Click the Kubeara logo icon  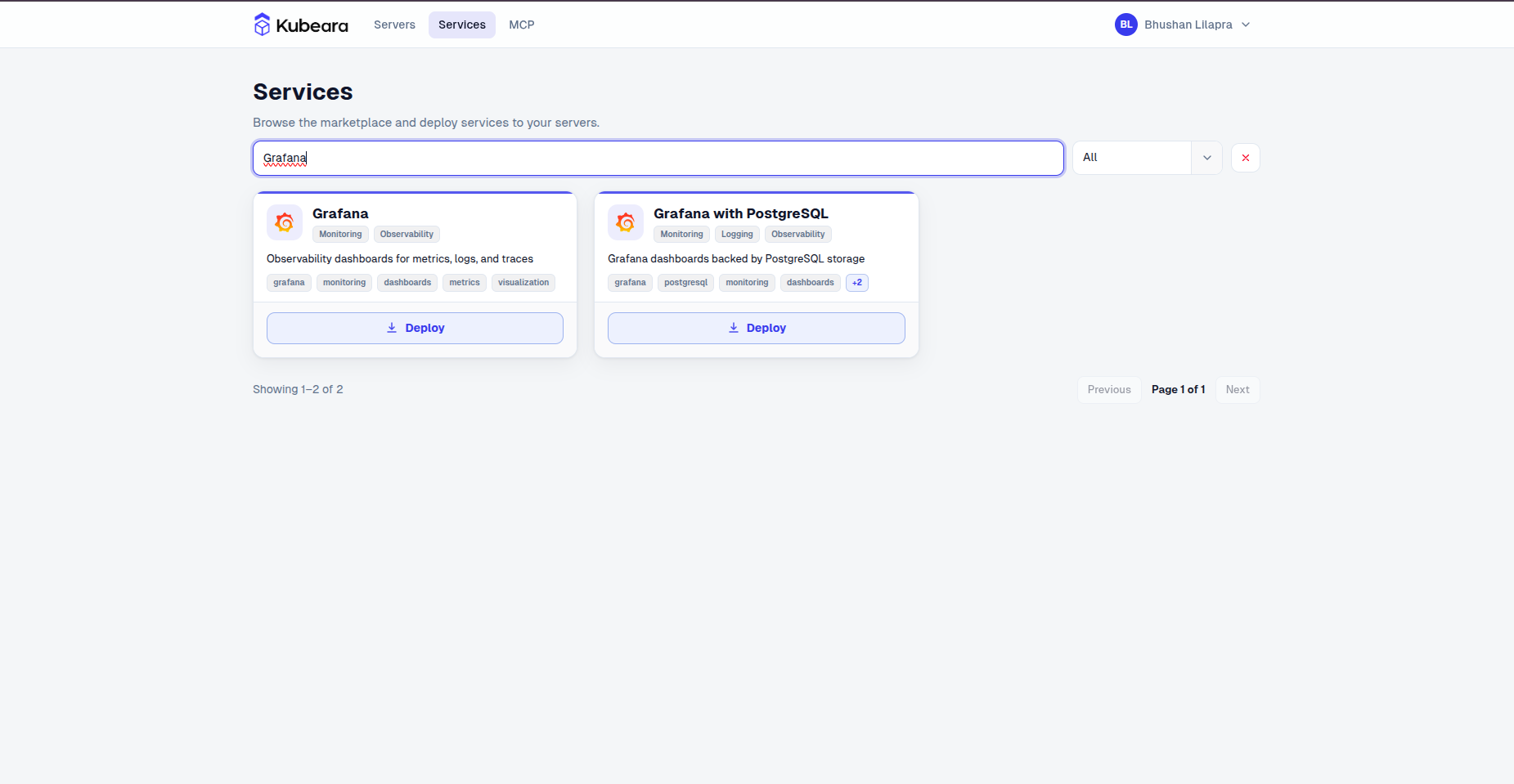[x=262, y=25]
